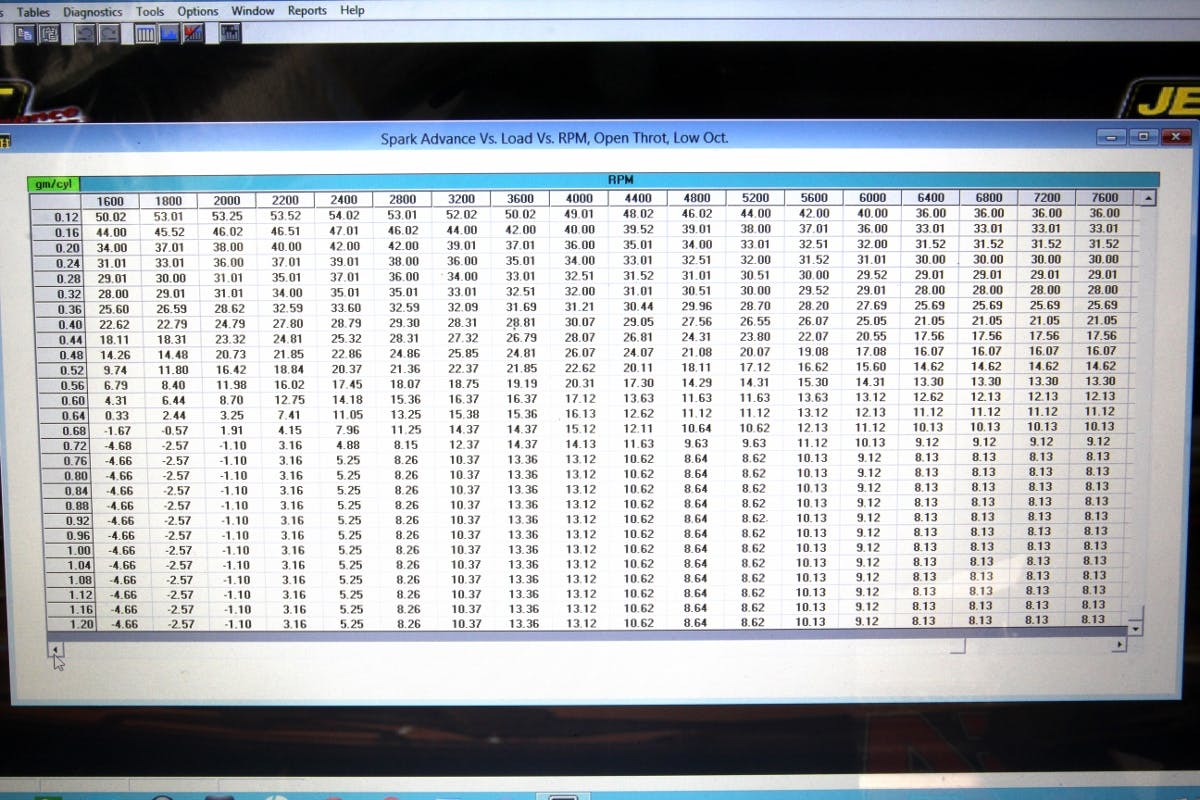Click the second toolbar tree-structure icon

pos(49,33)
